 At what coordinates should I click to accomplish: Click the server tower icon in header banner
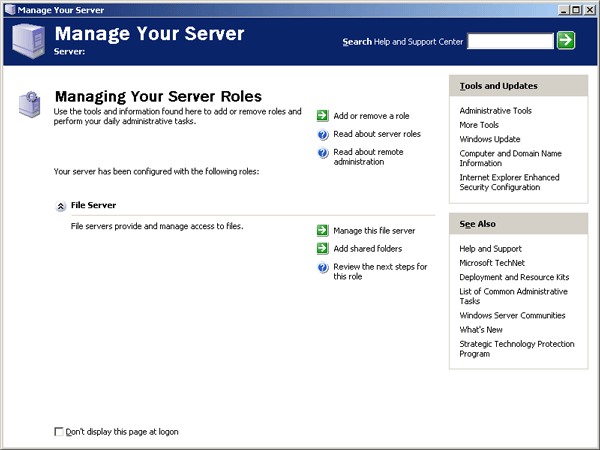click(x=28, y=41)
